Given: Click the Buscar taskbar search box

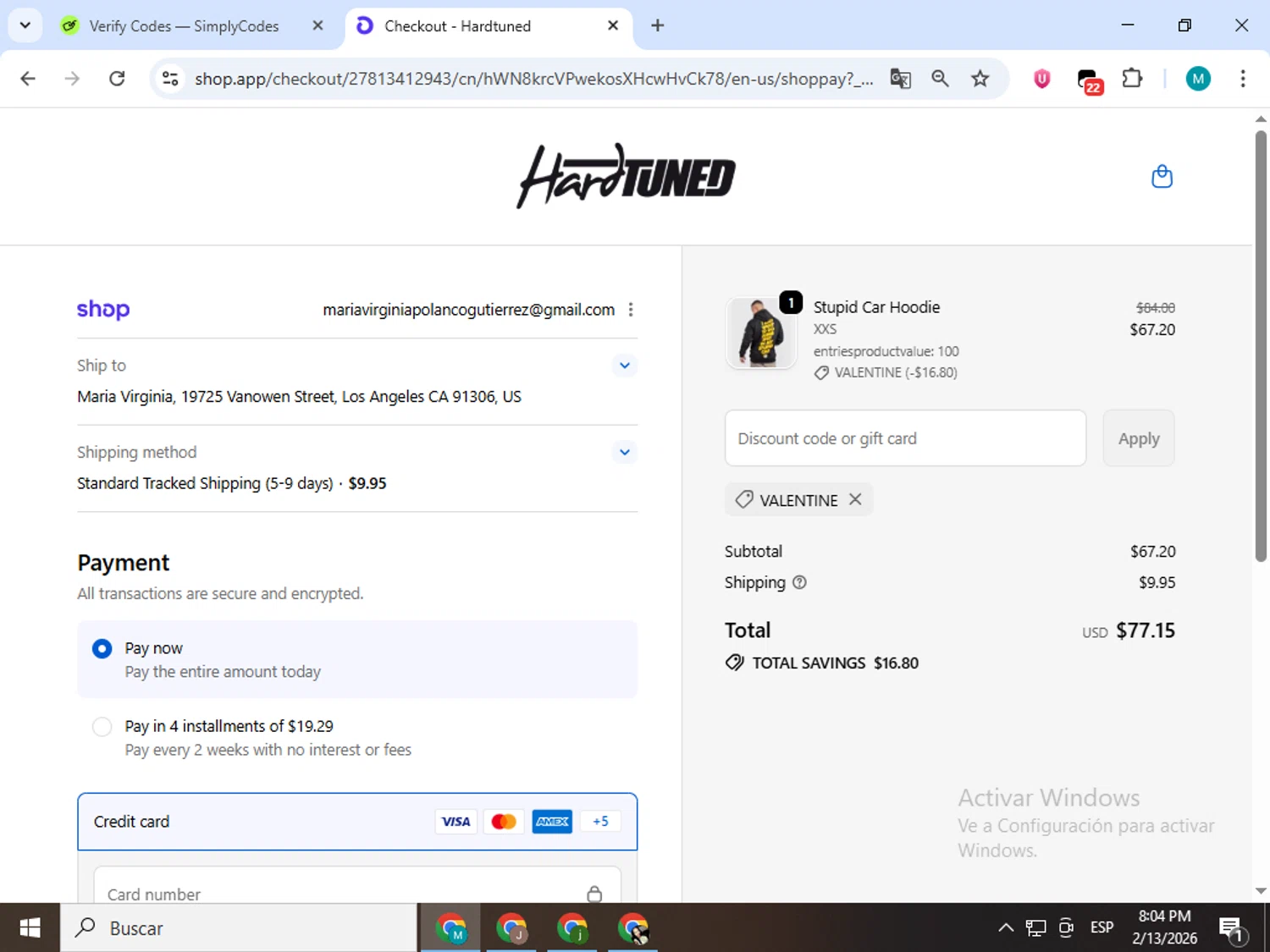Looking at the screenshot, I should pyautogui.click(x=239, y=927).
